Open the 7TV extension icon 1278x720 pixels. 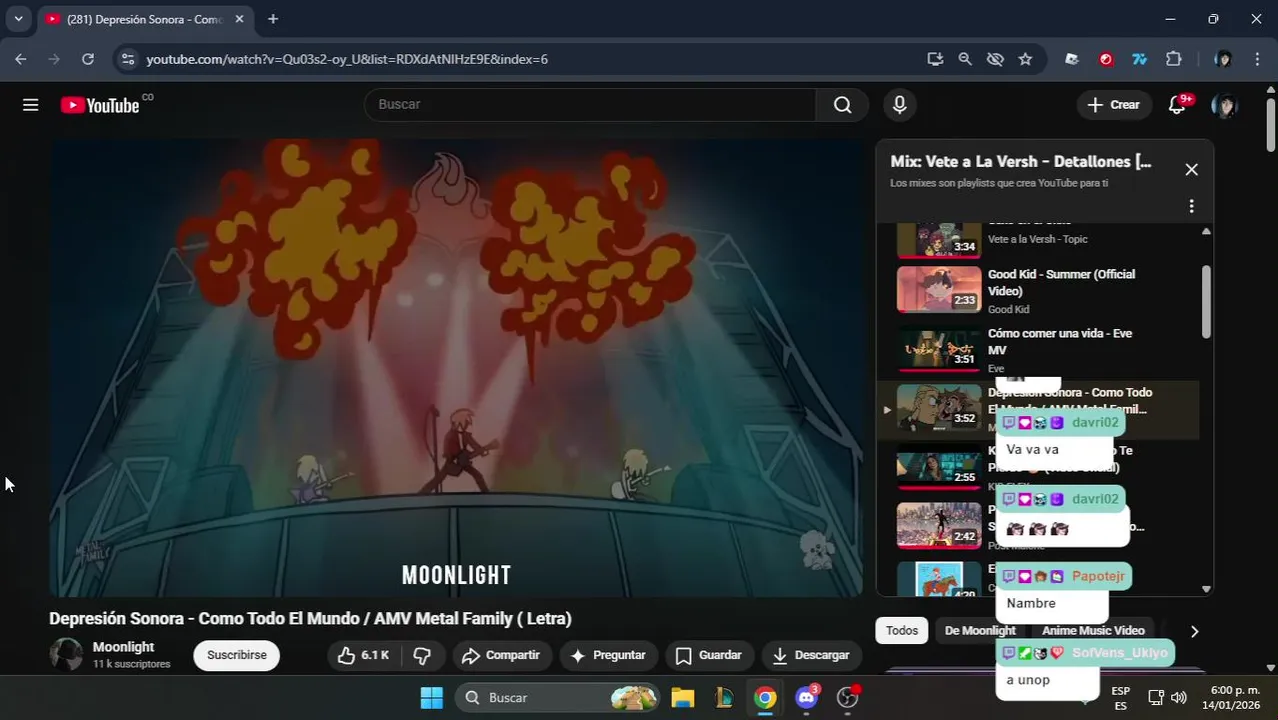(1139, 59)
